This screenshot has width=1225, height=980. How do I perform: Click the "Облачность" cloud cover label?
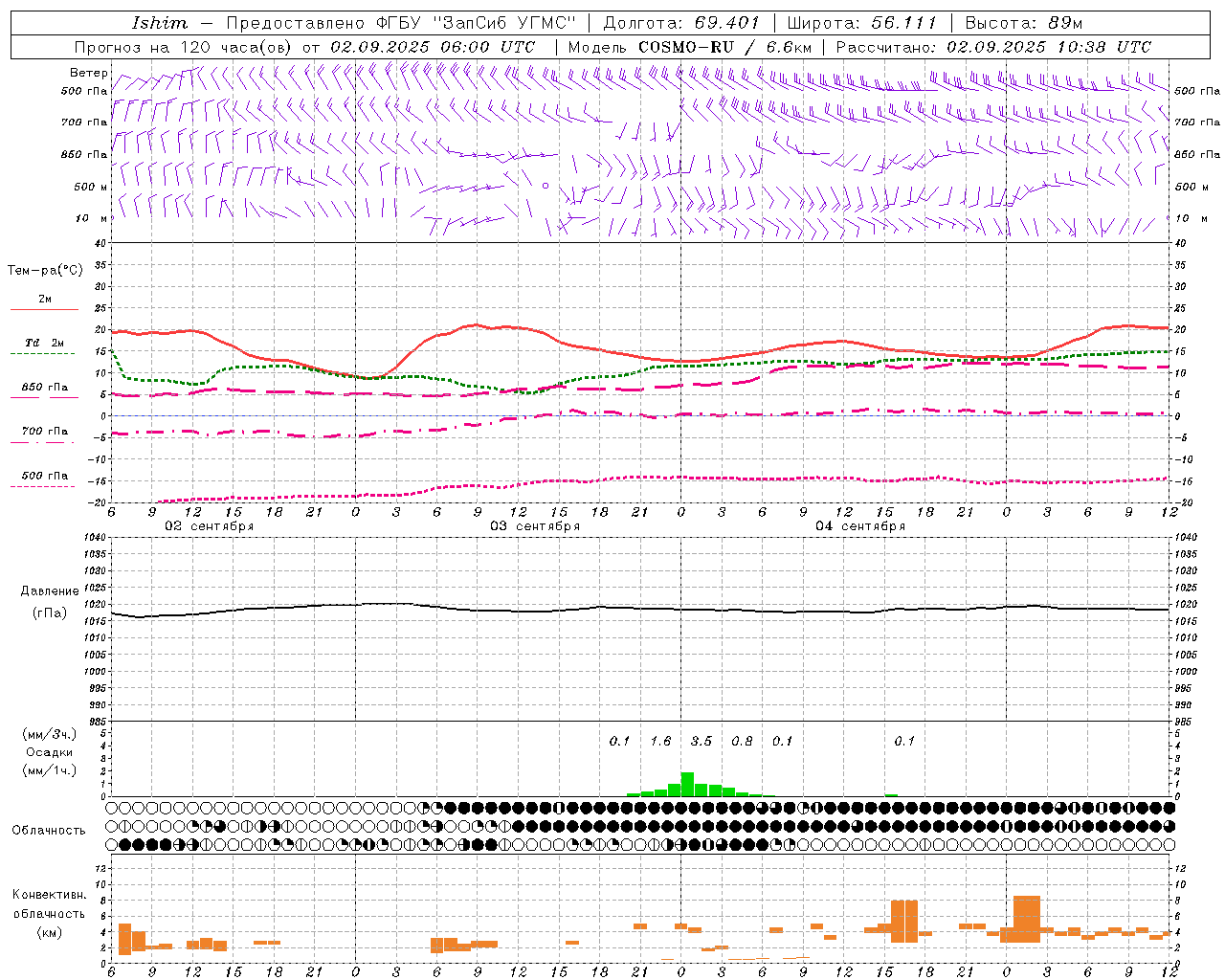coord(49,831)
